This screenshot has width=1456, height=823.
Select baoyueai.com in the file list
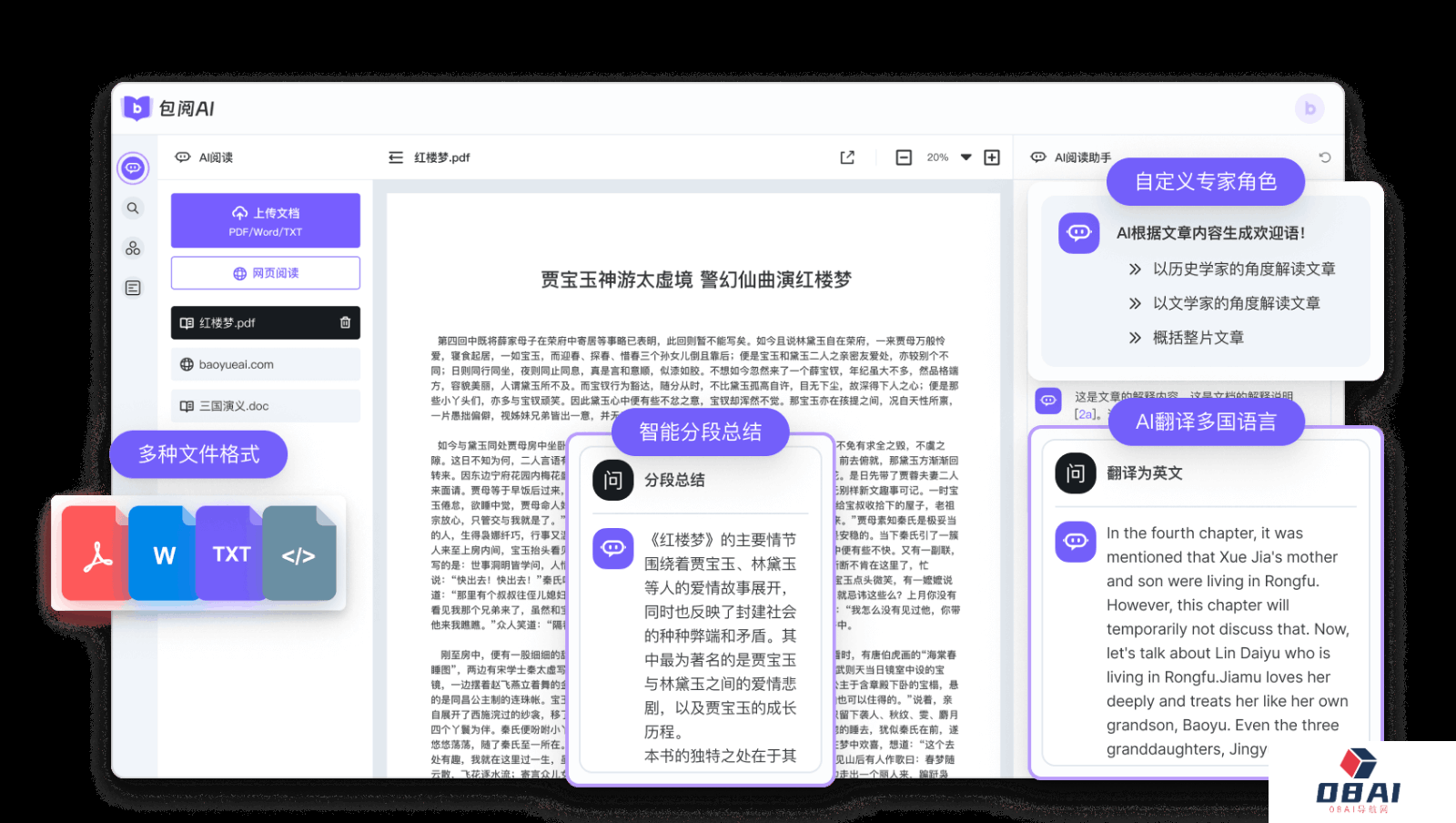coord(266,364)
